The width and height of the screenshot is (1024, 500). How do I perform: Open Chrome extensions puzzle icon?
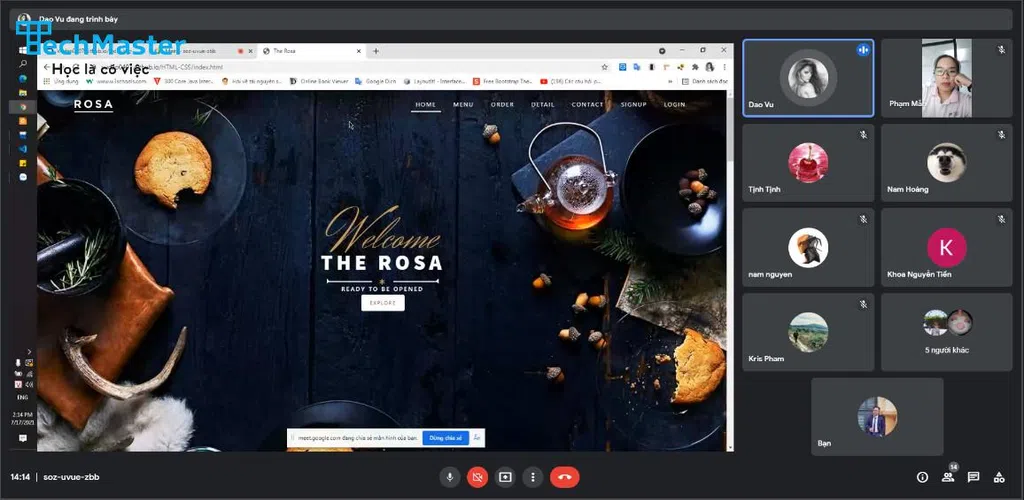(694, 67)
